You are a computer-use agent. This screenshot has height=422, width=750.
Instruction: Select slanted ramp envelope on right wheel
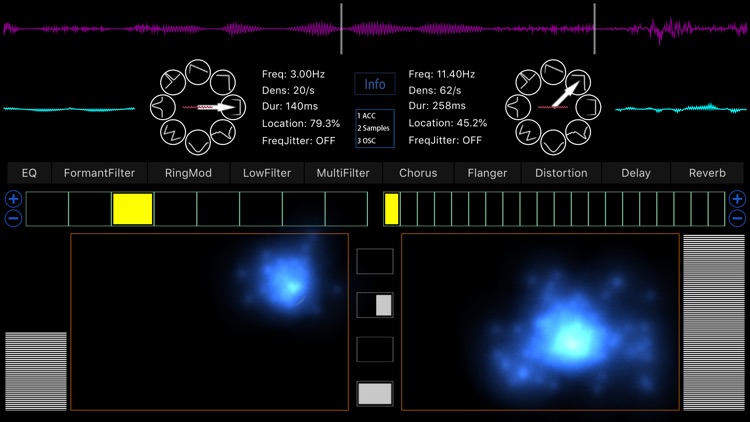(x=553, y=72)
